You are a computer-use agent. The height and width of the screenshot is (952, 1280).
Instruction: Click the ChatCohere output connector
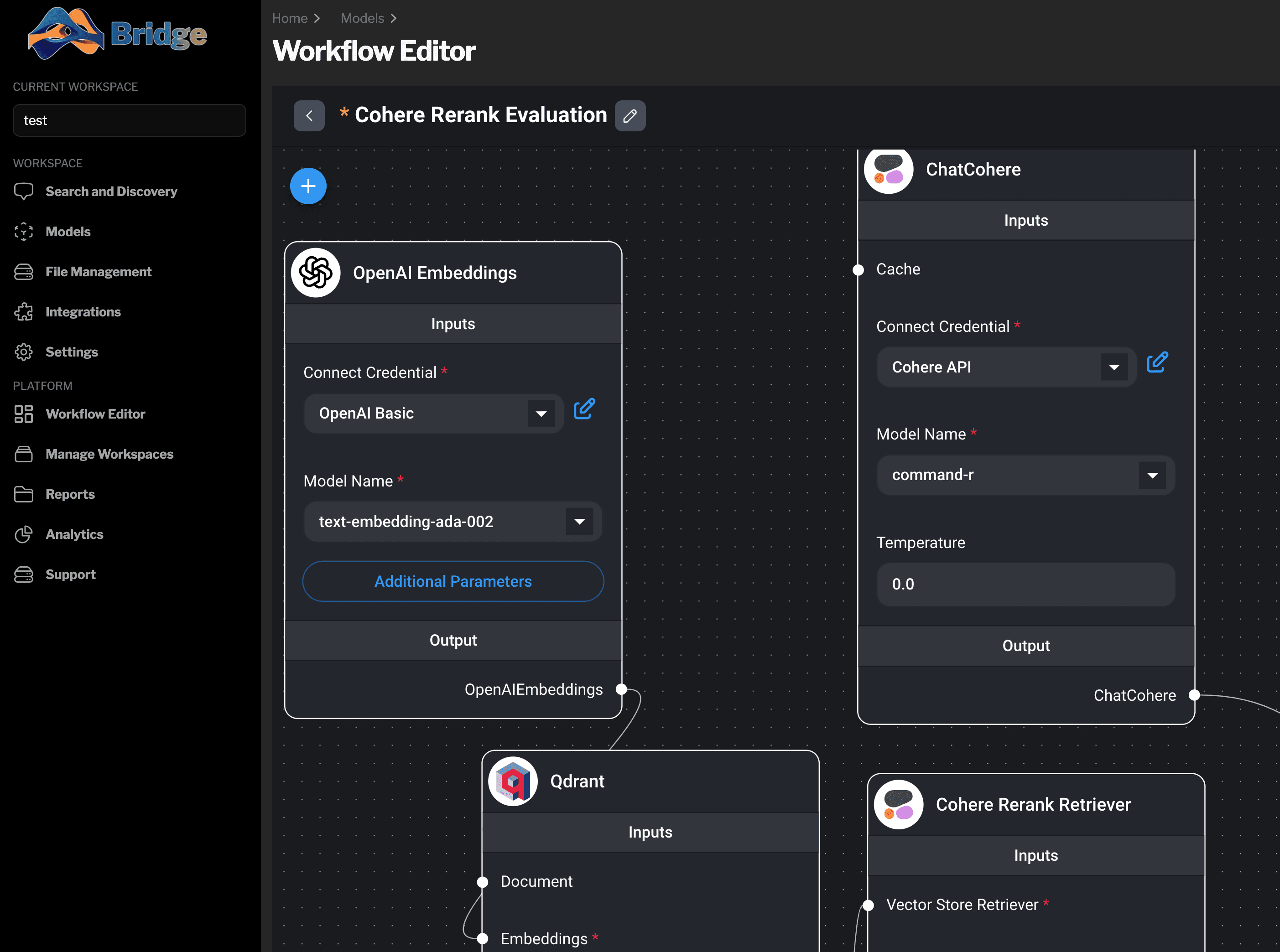[x=1194, y=695]
